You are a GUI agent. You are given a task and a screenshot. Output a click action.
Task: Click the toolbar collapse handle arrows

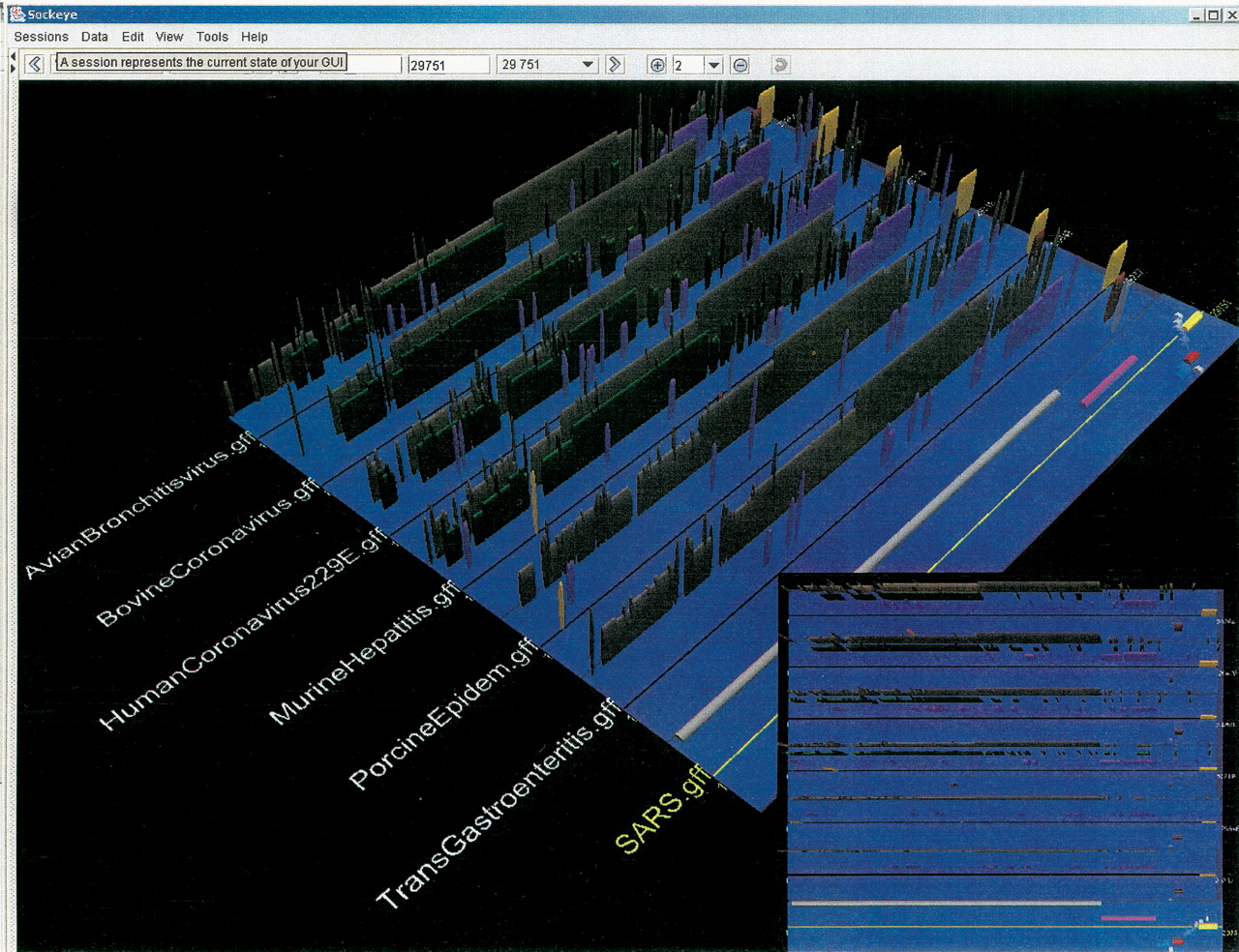tap(13, 63)
